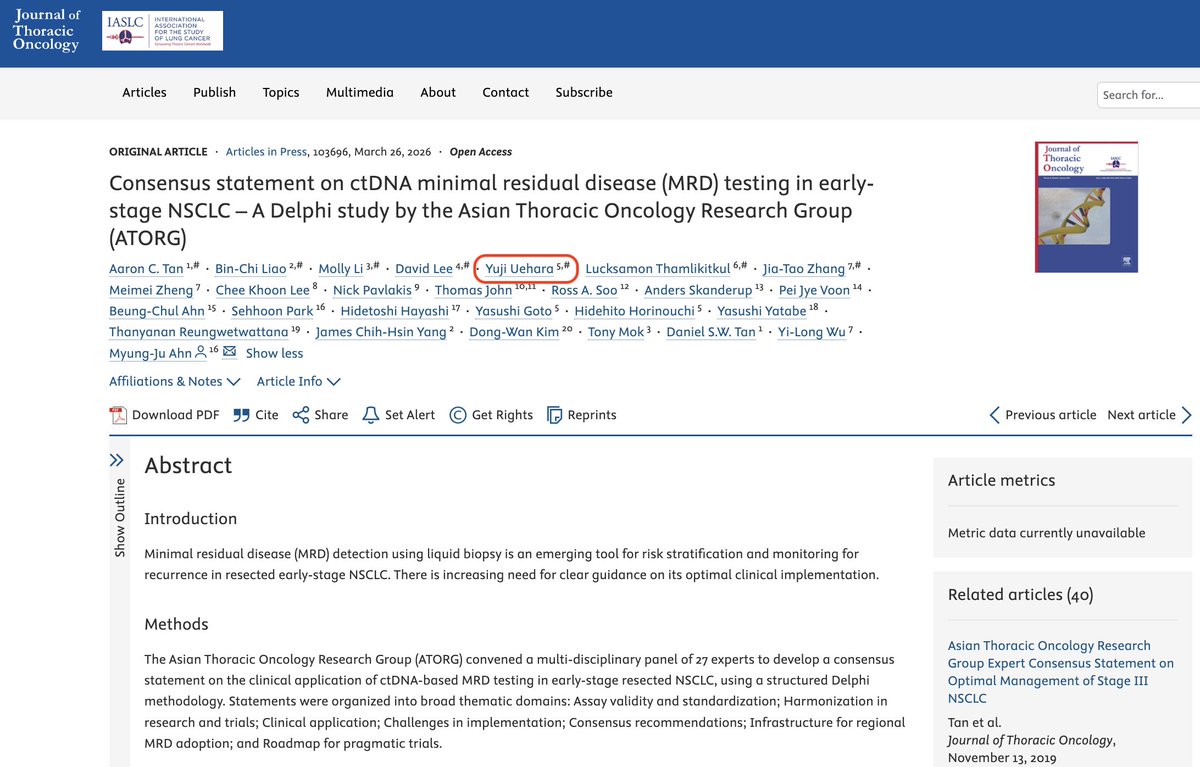Go to the Next article

[1142, 413]
